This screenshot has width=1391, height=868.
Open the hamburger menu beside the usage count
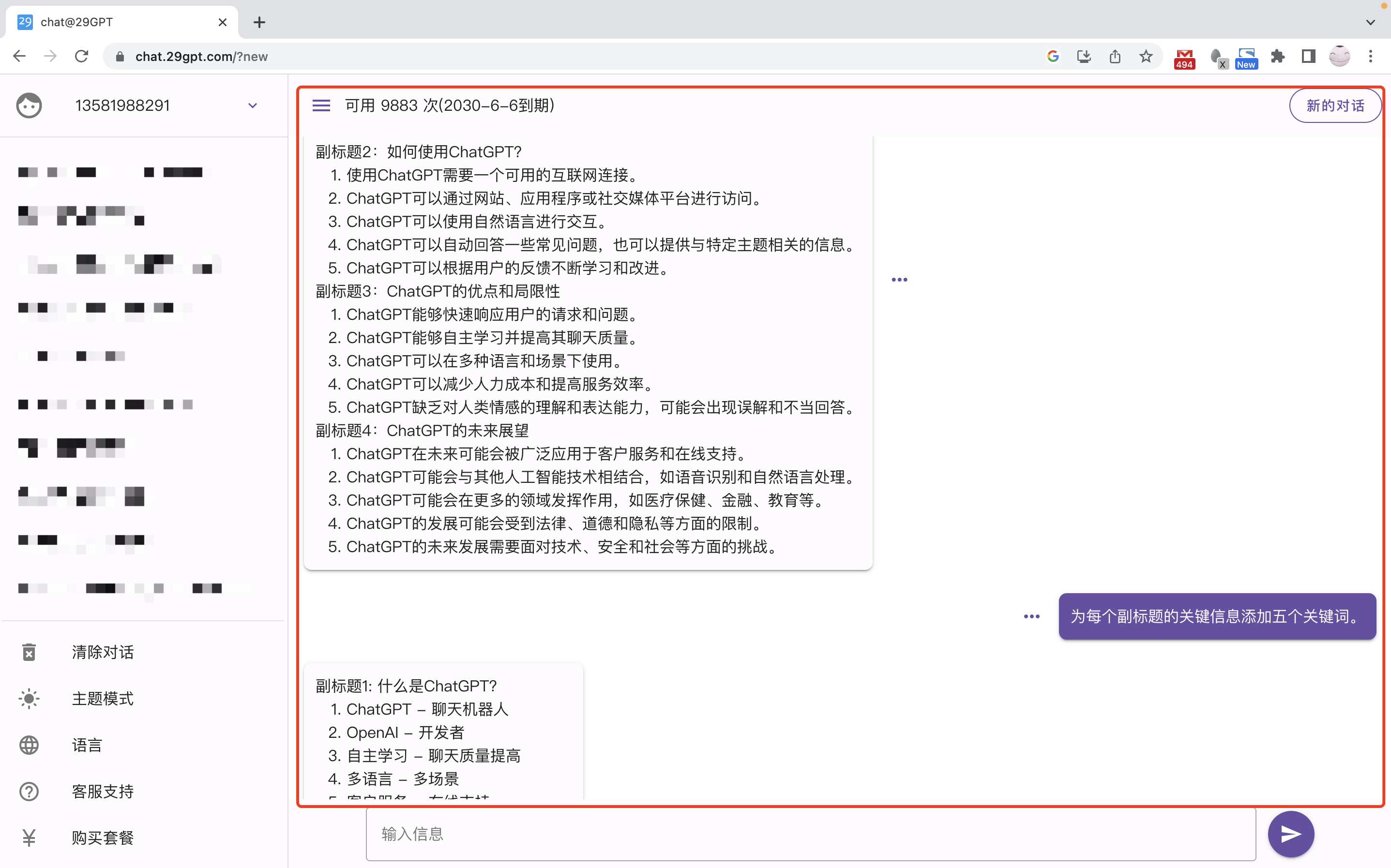(x=321, y=105)
